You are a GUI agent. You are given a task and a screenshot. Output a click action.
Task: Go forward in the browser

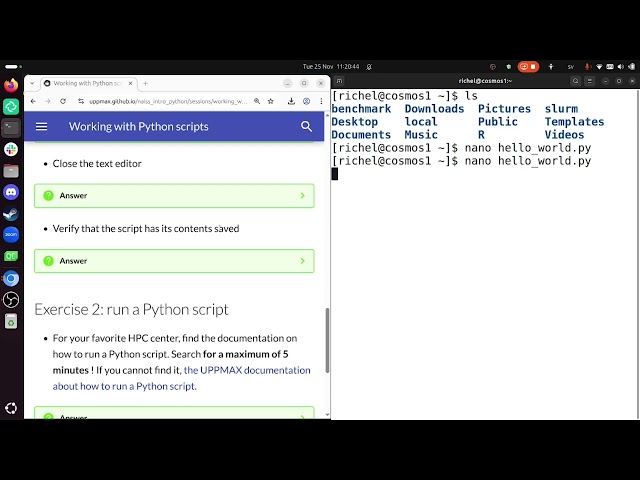tap(48, 101)
